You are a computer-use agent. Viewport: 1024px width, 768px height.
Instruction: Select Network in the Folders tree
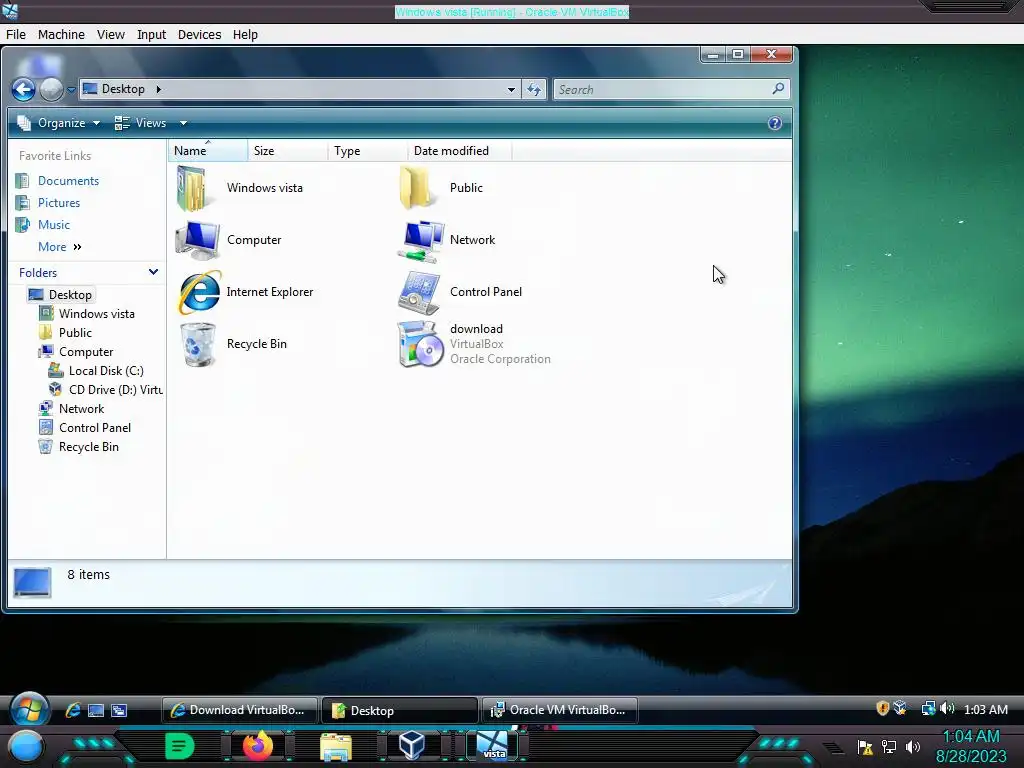coord(81,409)
